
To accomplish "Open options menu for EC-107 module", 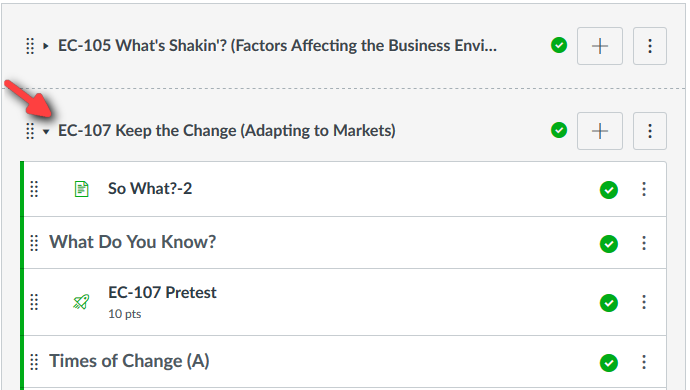I will (650, 131).
